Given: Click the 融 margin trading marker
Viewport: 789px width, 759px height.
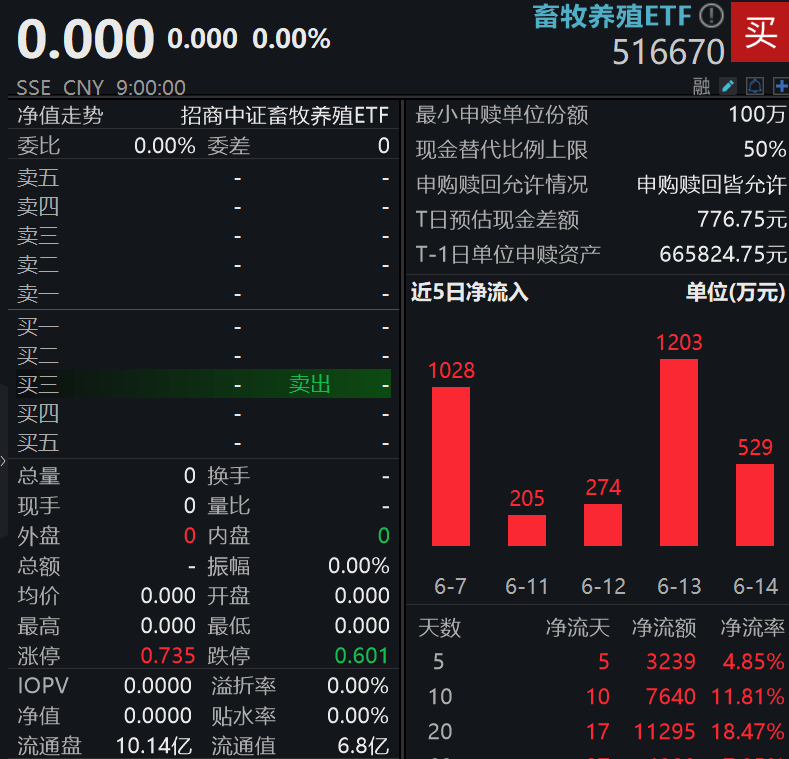Looking at the screenshot, I should [x=702, y=87].
